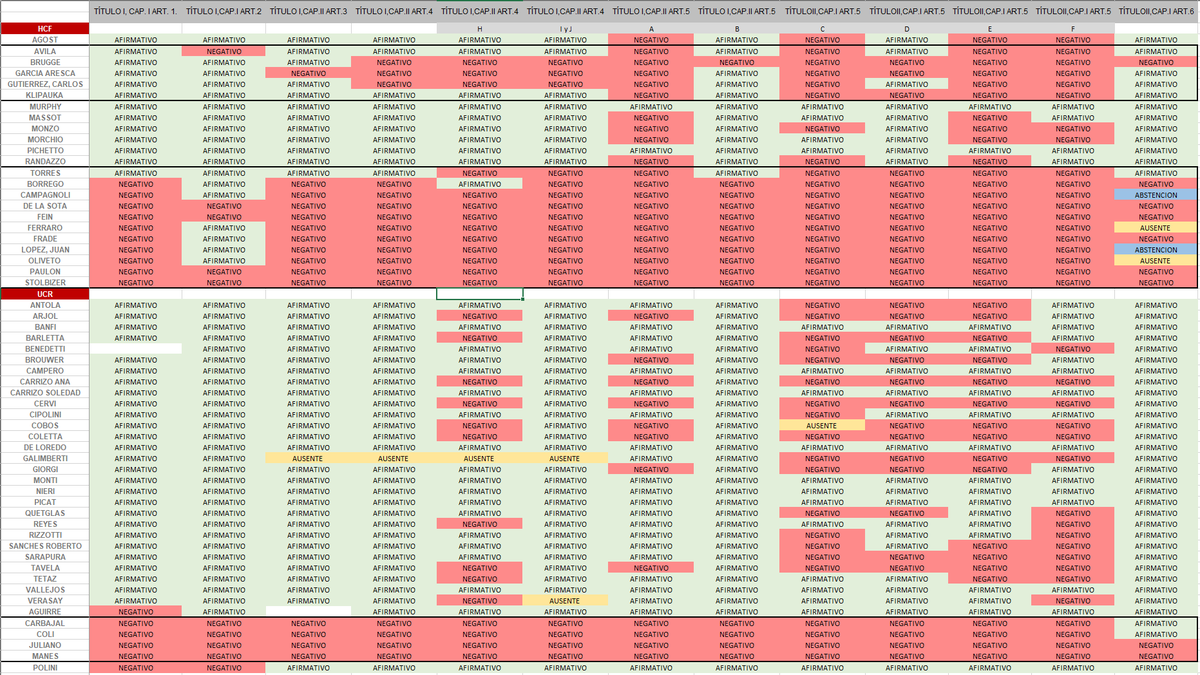Click the MONZO name cell
The height and width of the screenshot is (675, 1200).
pos(45,128)
